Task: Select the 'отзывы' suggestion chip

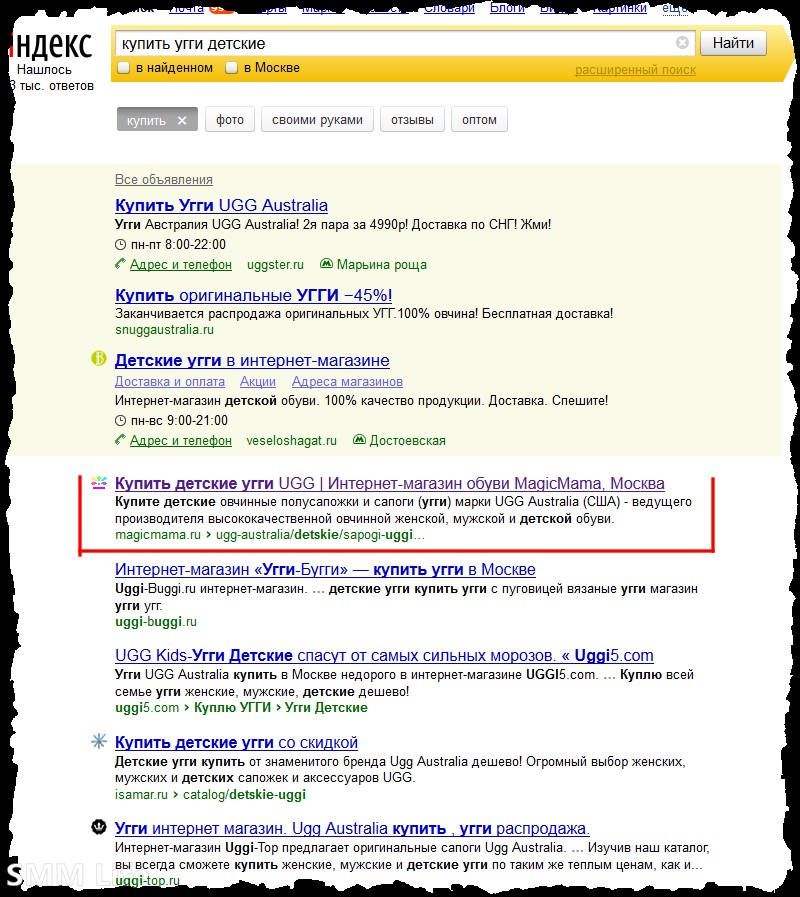Action: coord(412,120)
